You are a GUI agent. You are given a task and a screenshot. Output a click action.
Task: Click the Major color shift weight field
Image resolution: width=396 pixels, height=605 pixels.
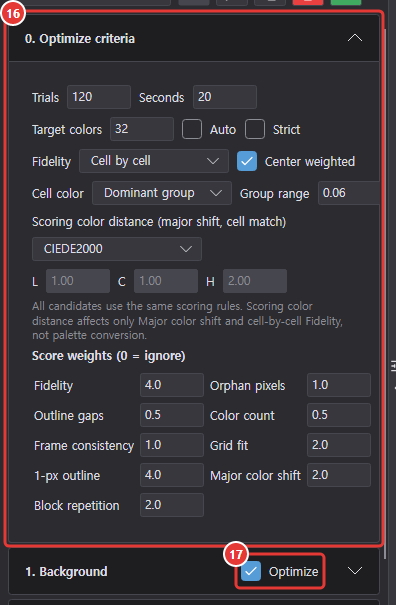[339, 475]
